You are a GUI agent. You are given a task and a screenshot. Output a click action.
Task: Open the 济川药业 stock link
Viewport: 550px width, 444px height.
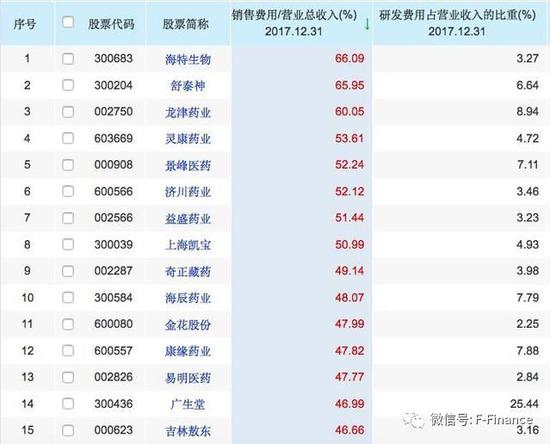[x=188, y=192]
